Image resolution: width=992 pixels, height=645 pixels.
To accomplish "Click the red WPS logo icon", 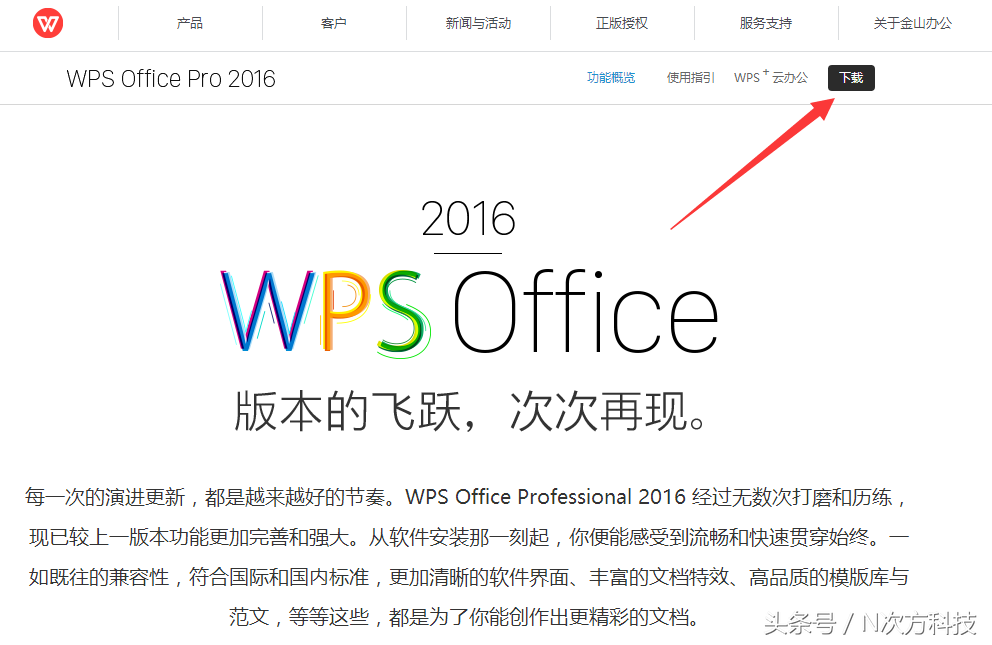I will tap(48, 23).
